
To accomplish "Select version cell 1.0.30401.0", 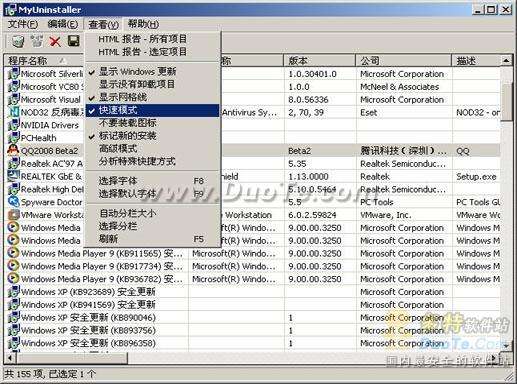I will click(320, 74).
